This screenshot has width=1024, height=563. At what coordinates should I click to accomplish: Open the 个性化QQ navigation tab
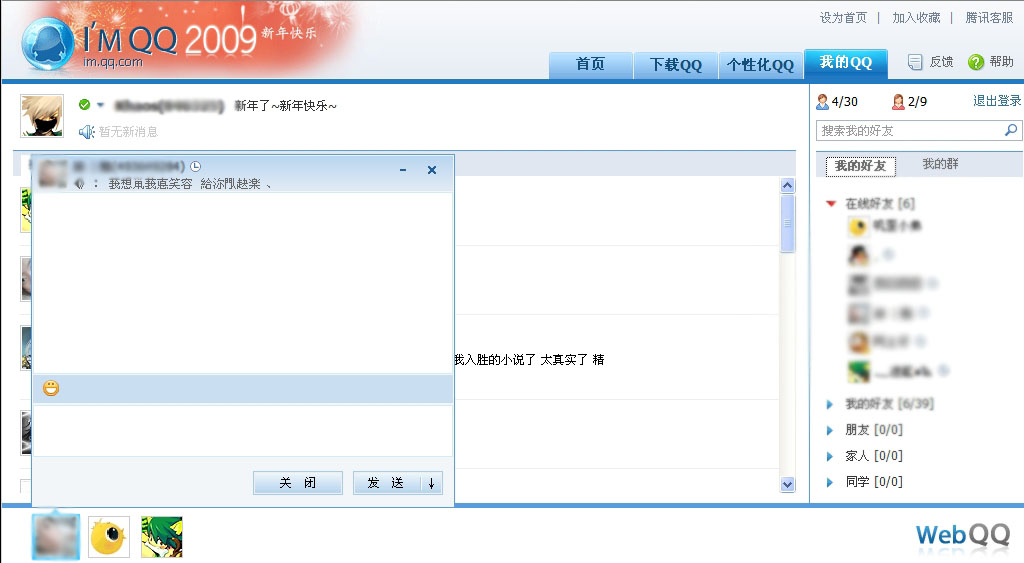(760, 65)
